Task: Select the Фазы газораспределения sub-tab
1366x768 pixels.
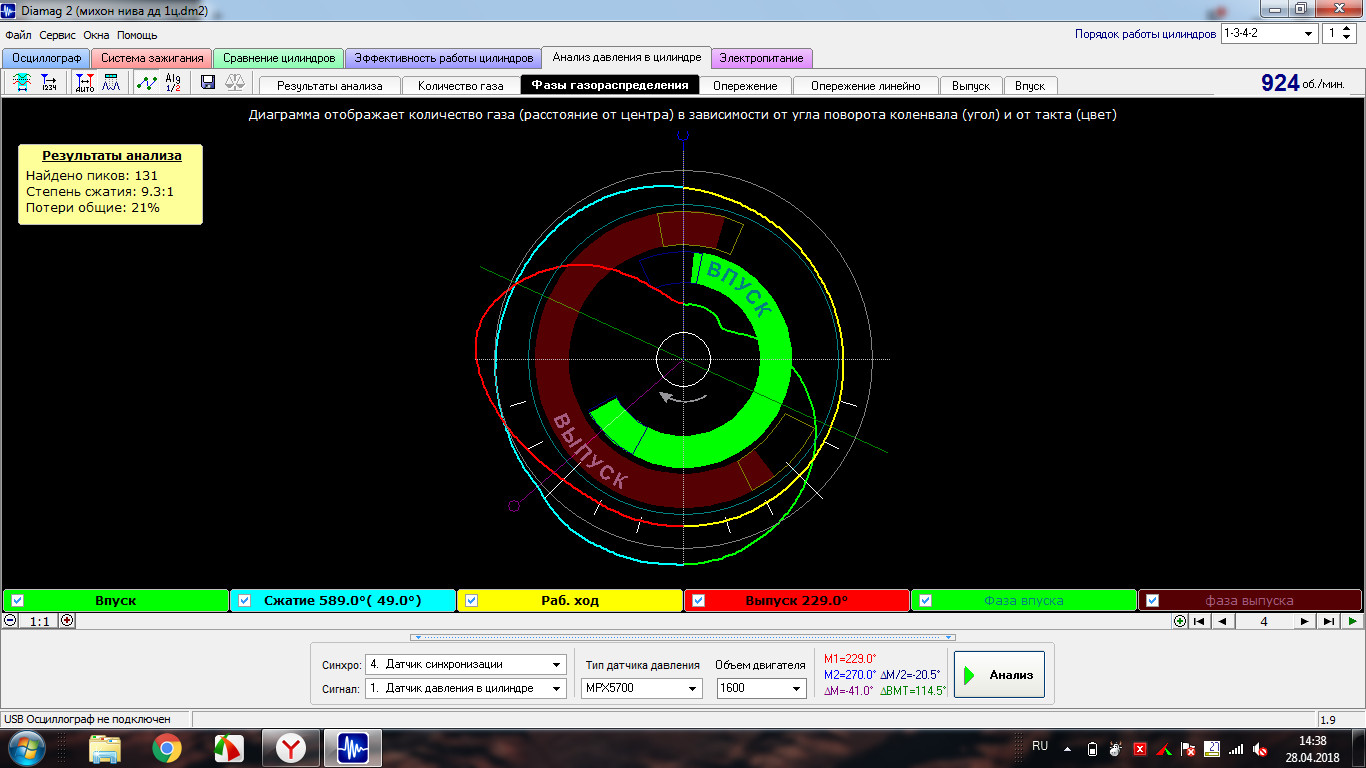Action: pyautogui.click(x=610, y=85)
